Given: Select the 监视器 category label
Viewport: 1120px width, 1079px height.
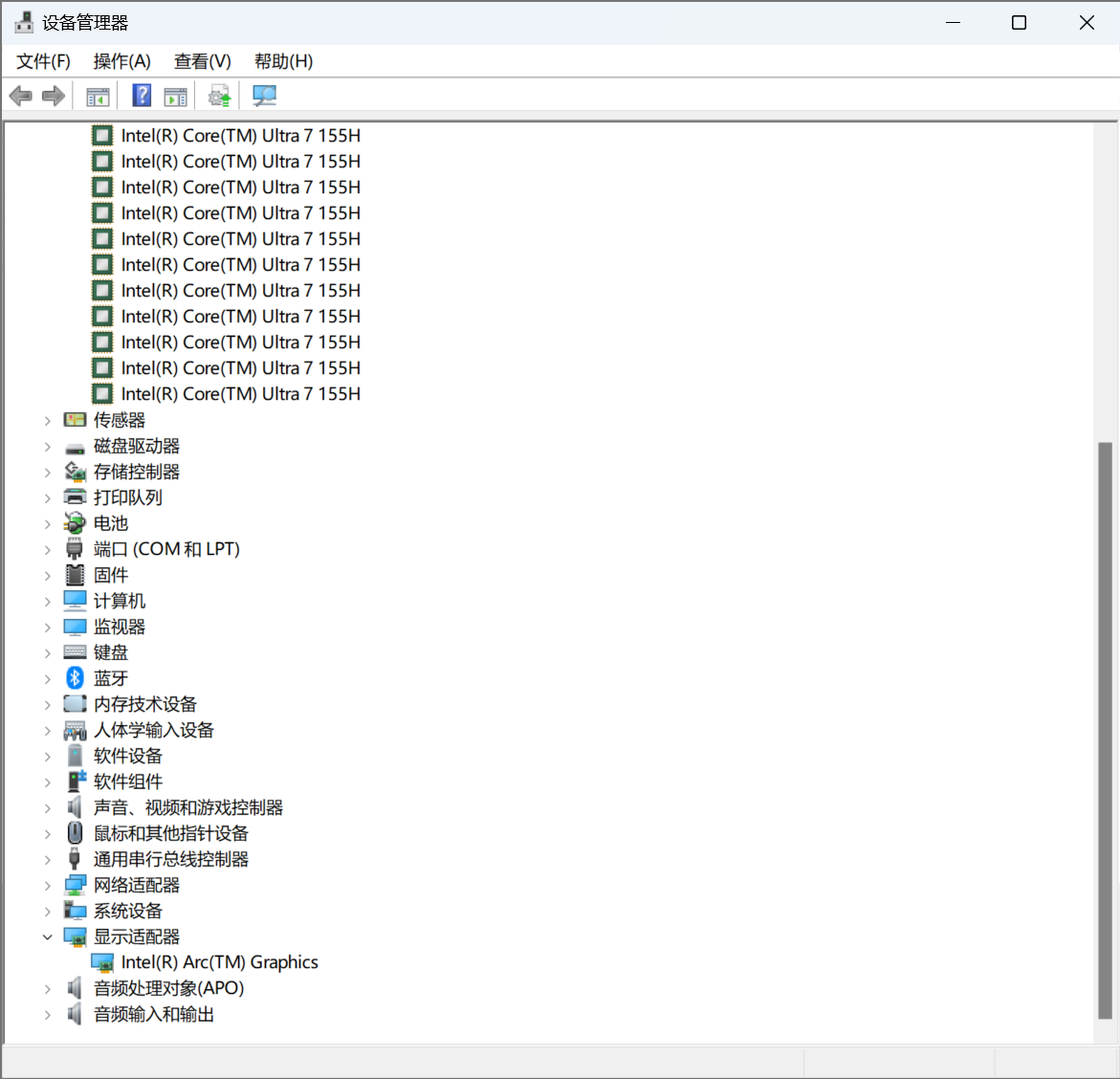Looking at the screenshot, I should pos(120,627).
